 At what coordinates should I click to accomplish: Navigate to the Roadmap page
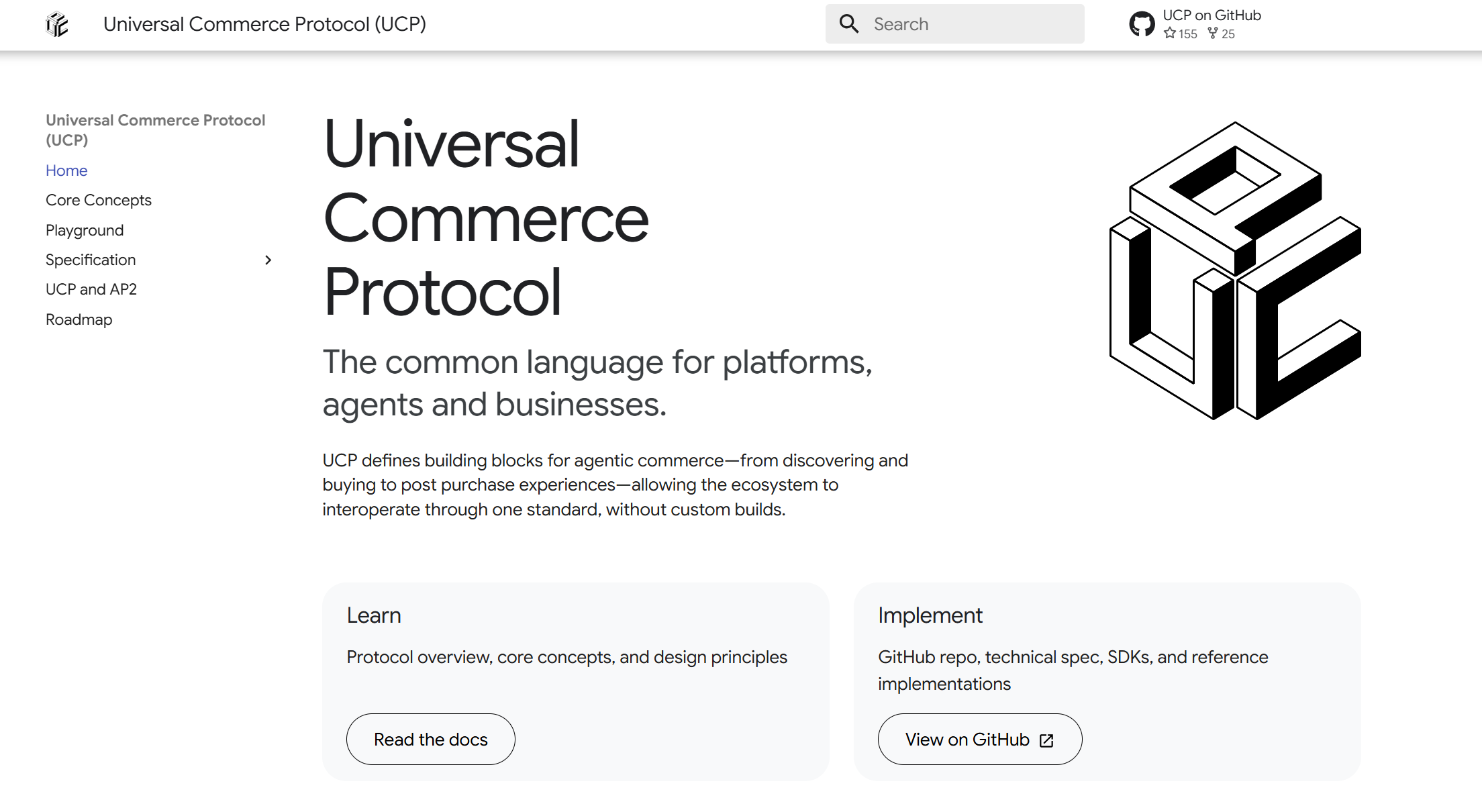click(x=79, y=319)
